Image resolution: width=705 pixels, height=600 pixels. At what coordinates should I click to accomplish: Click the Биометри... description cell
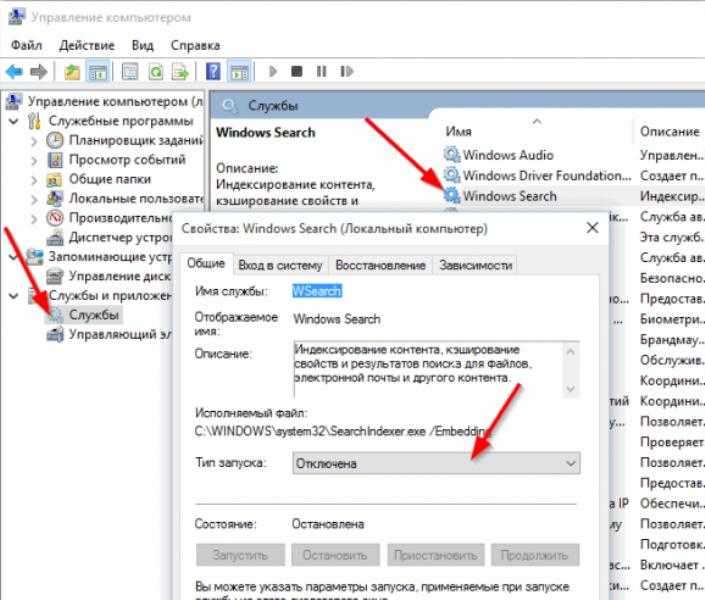[672, 319]
